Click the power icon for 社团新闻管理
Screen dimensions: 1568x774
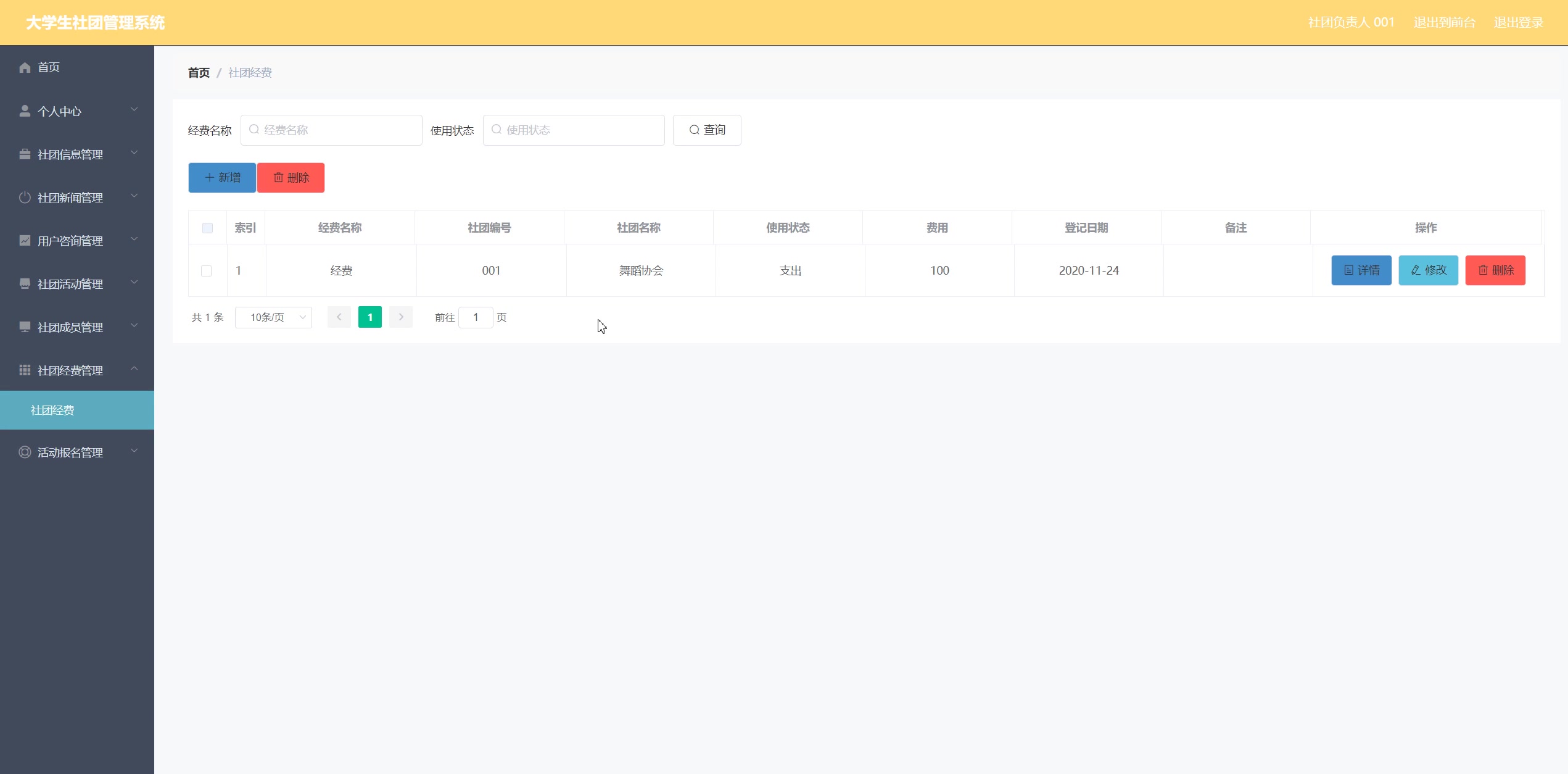[25, 198]
